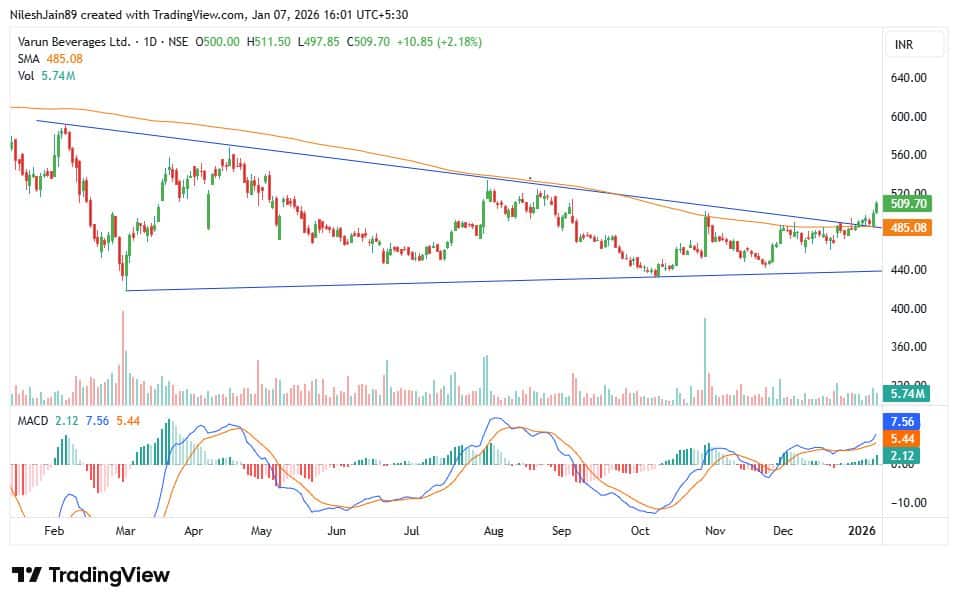The width and height of the screenshot is (958, 605).
Task: Click the MACD signal value 5.44 in legend
Action: [128, 421]
